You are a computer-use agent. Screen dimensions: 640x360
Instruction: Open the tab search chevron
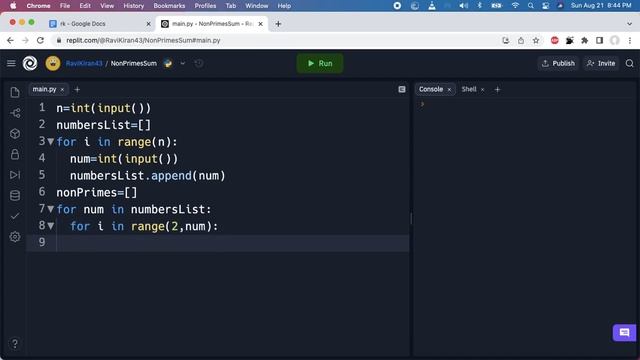pos(629,24)
